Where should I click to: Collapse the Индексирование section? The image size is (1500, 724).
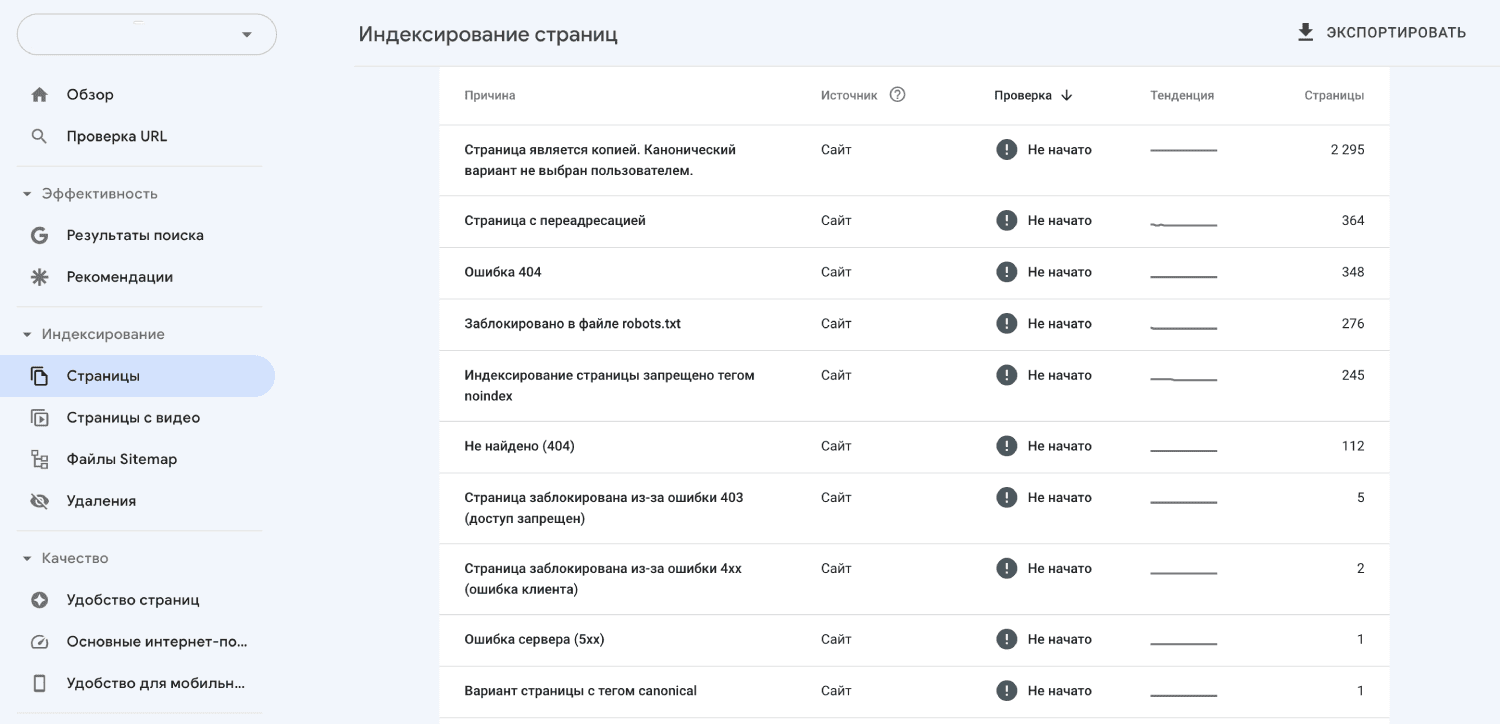pos(27,335)
